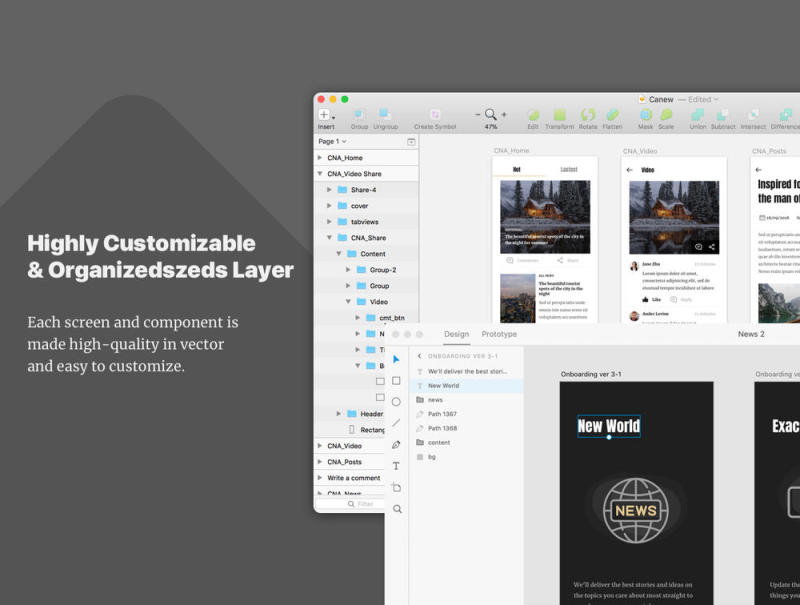
Task: Switch to the Prototype tab
Action: [499, 334]
